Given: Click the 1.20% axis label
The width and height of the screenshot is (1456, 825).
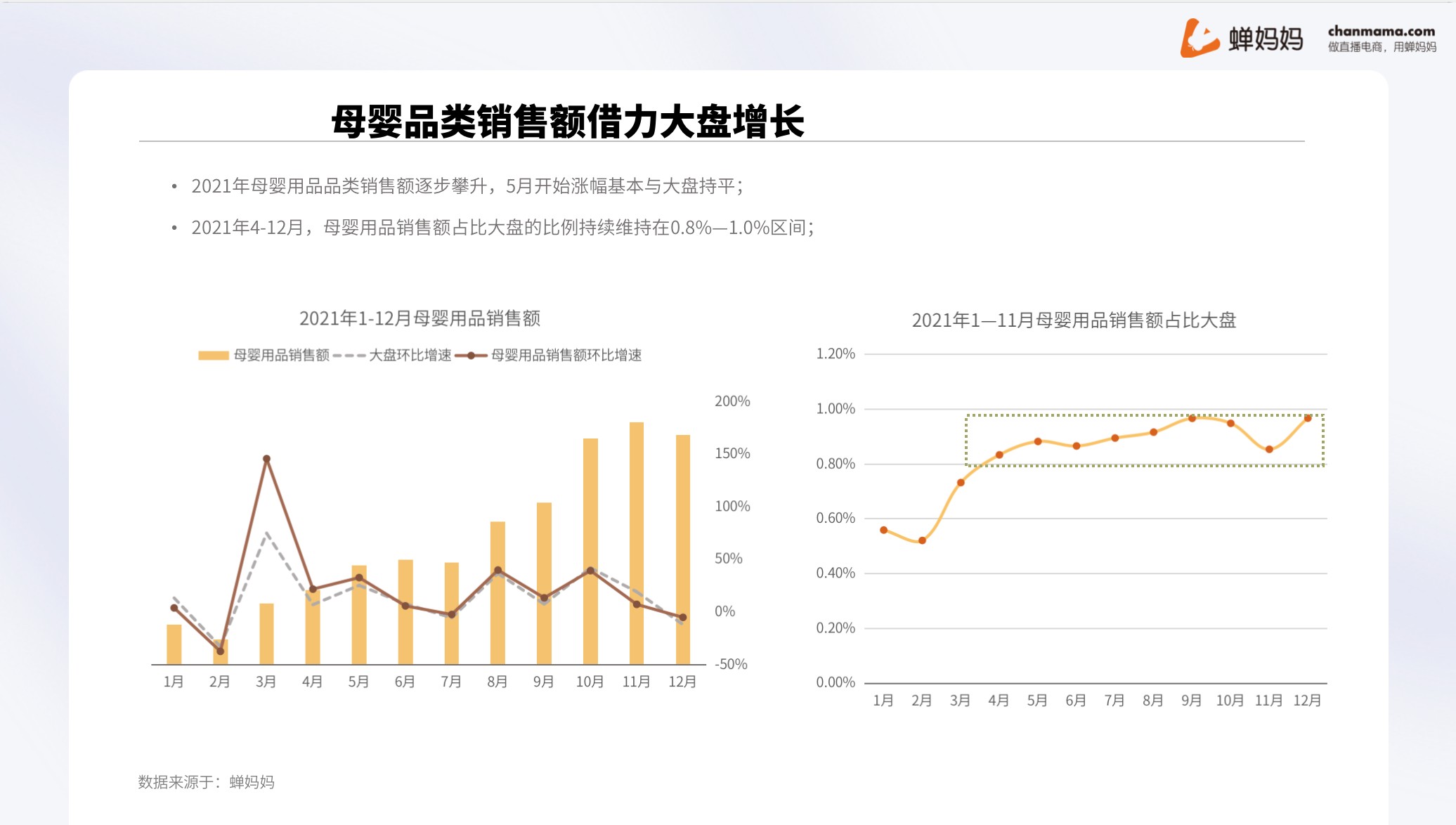Looking at the screenshot, I should click(x=836, y=354).
